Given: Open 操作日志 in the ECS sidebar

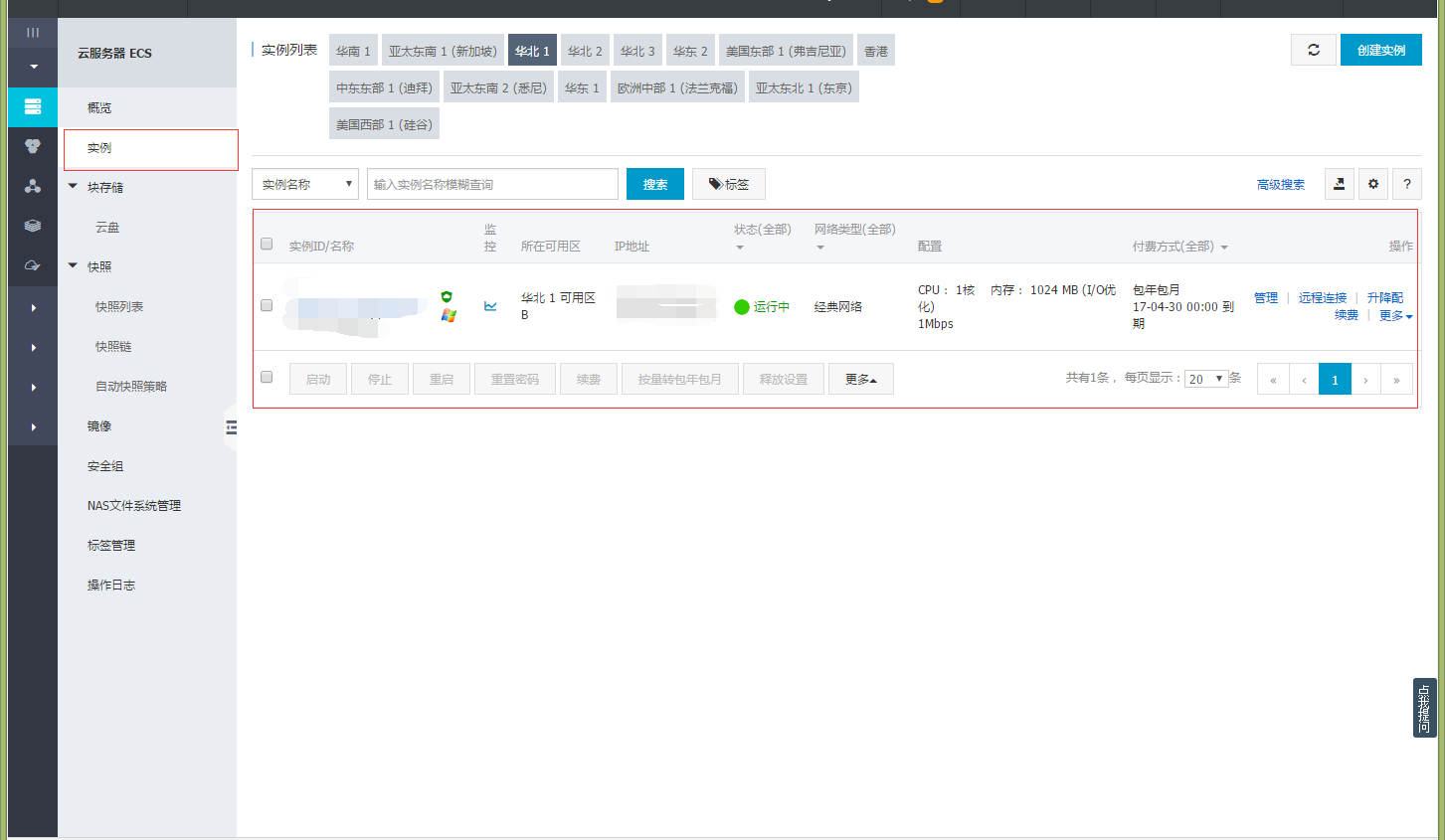Looking at the screenshot, I should (111, 585).
